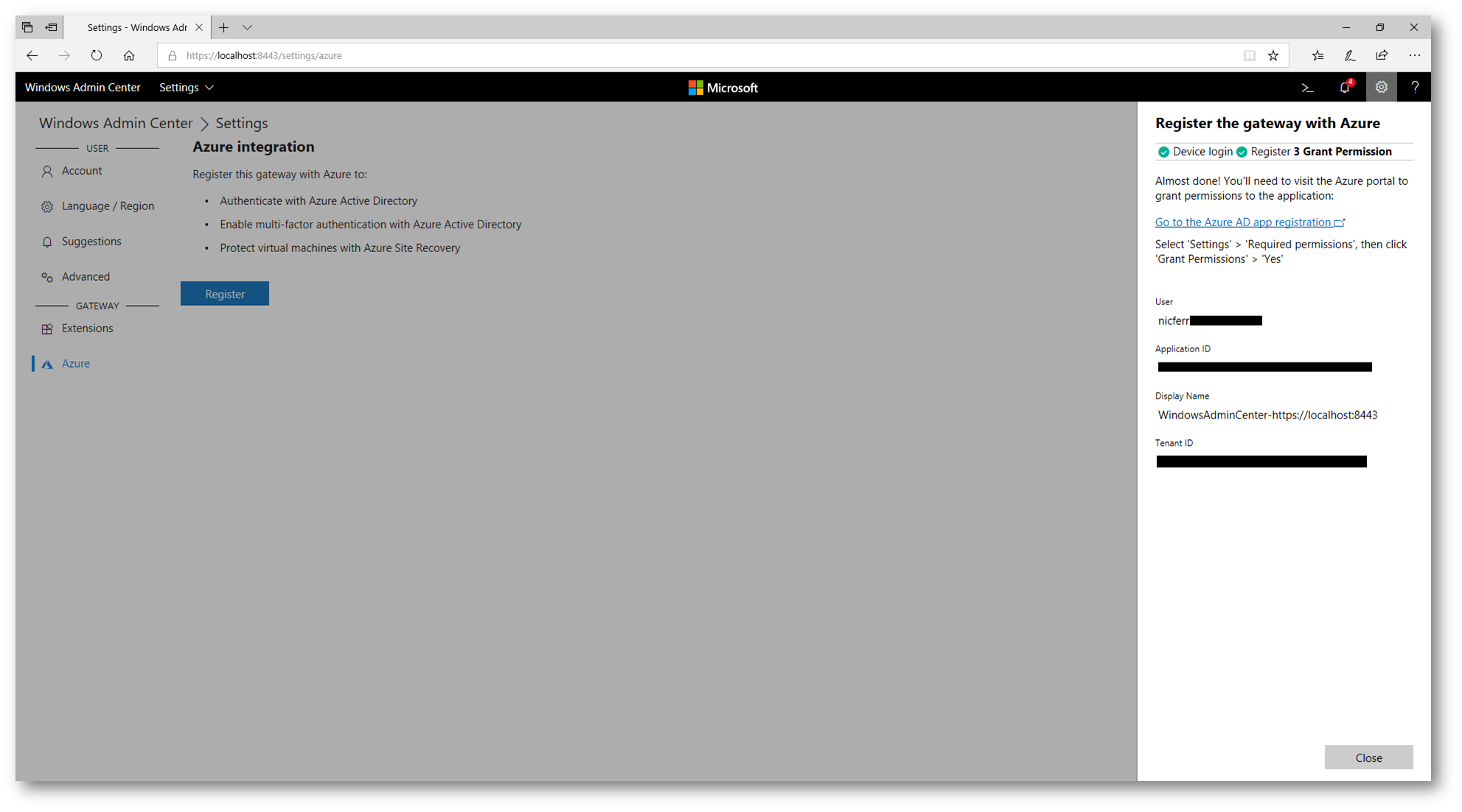Open a new browser tab
1462x812 pixels.
(223, 27)
